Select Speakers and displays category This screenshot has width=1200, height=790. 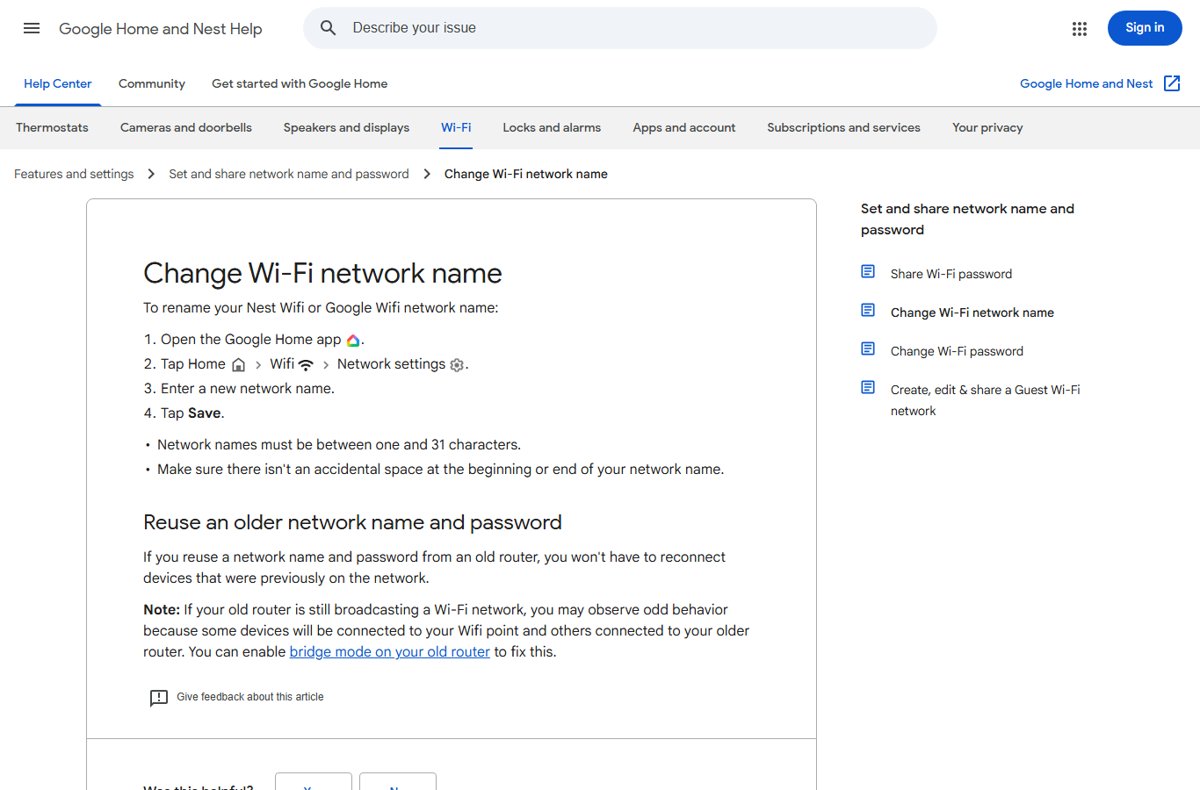(x=346, y=128)
